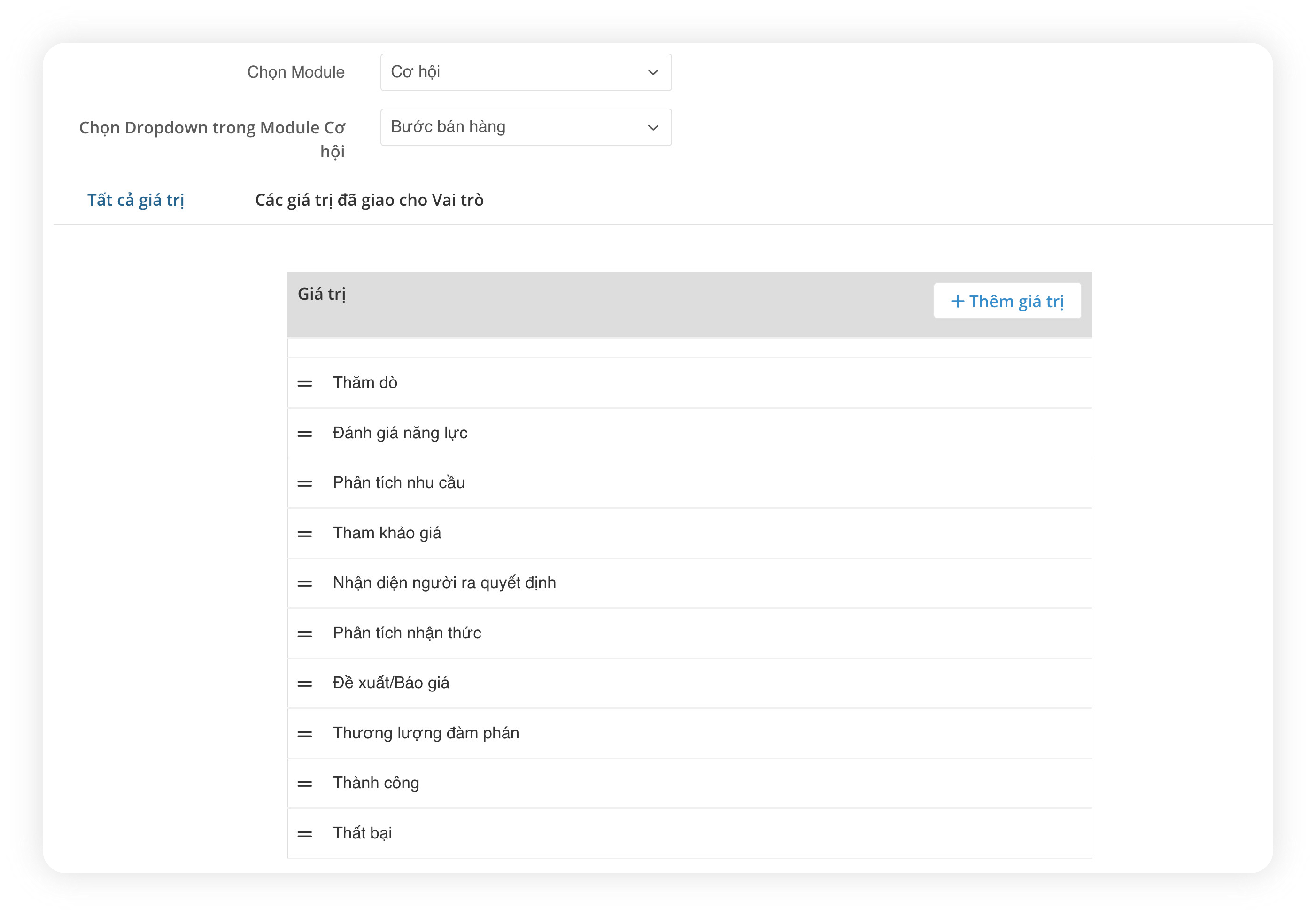Click the Giá trị column header

(x=322, y=294)
